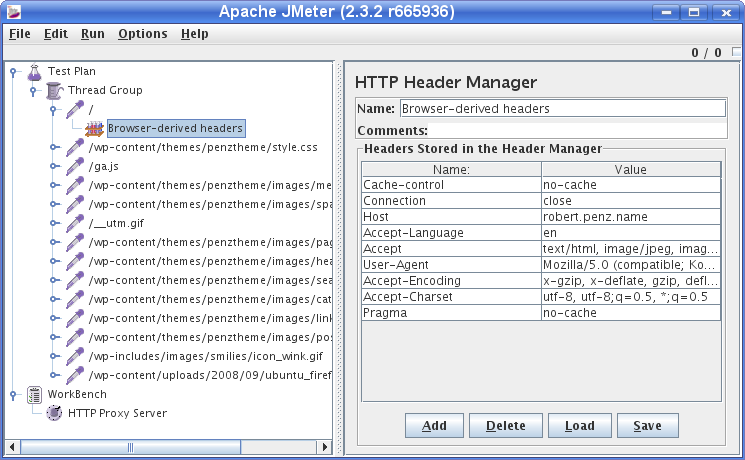Click the pipette icon beside images/cat entry
The height and width of the screenshot is (460, 745).
point(75,300)
